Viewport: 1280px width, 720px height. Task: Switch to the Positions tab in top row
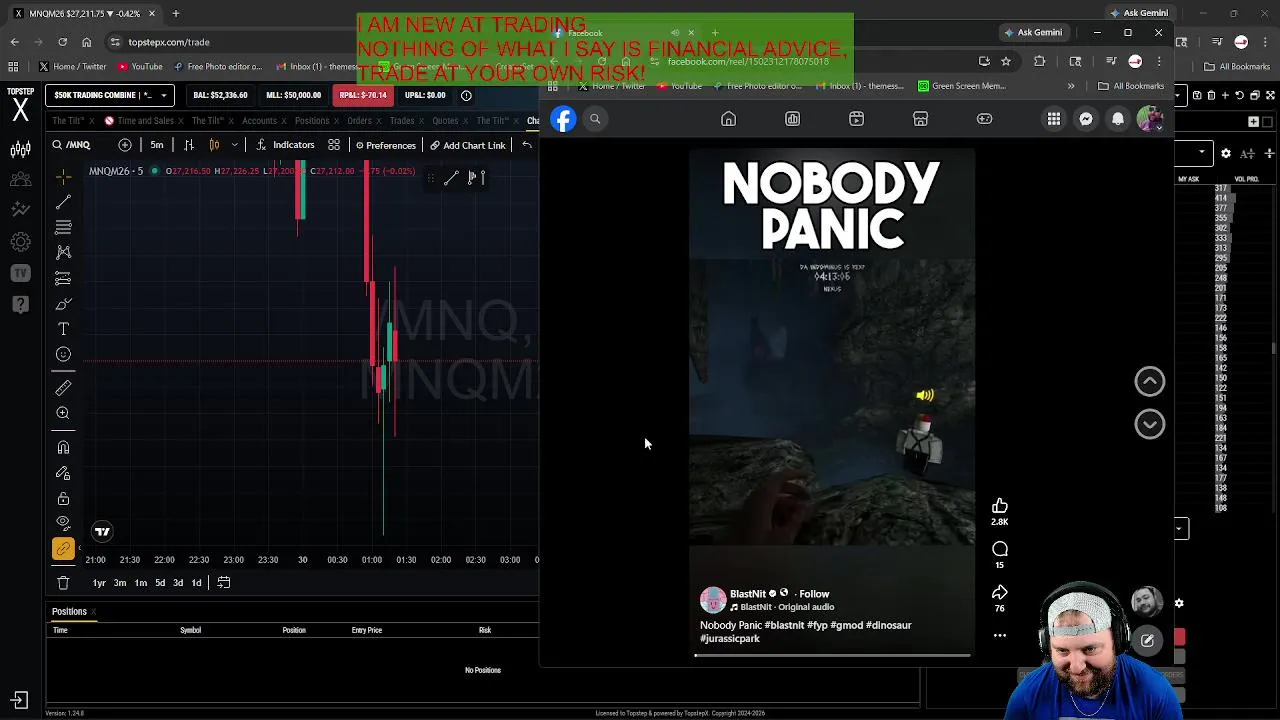coord(311,120)
